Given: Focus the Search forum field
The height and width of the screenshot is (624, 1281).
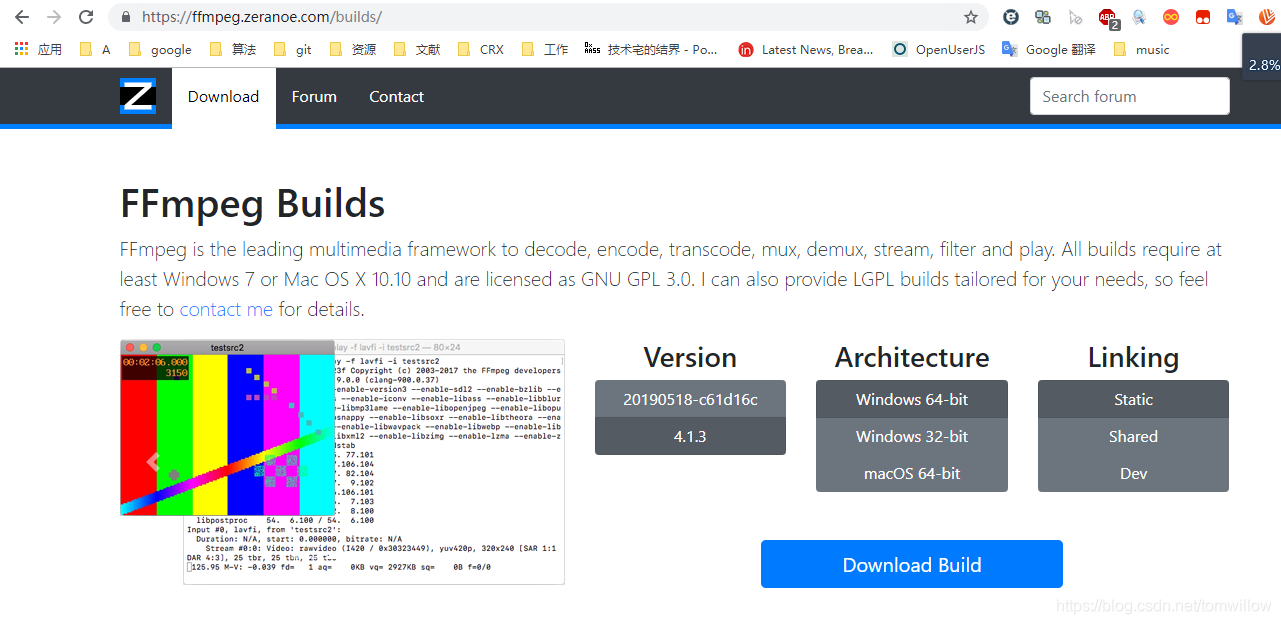Looking at the screenshot, I should point(1130,96).
